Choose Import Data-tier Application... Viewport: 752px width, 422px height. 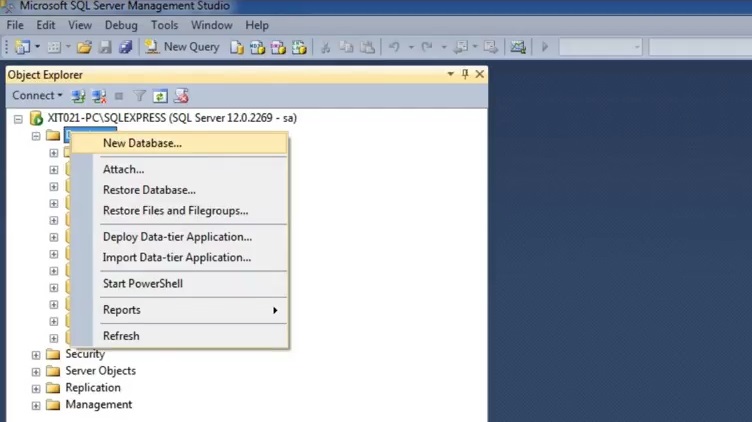(x=179, y=258)
